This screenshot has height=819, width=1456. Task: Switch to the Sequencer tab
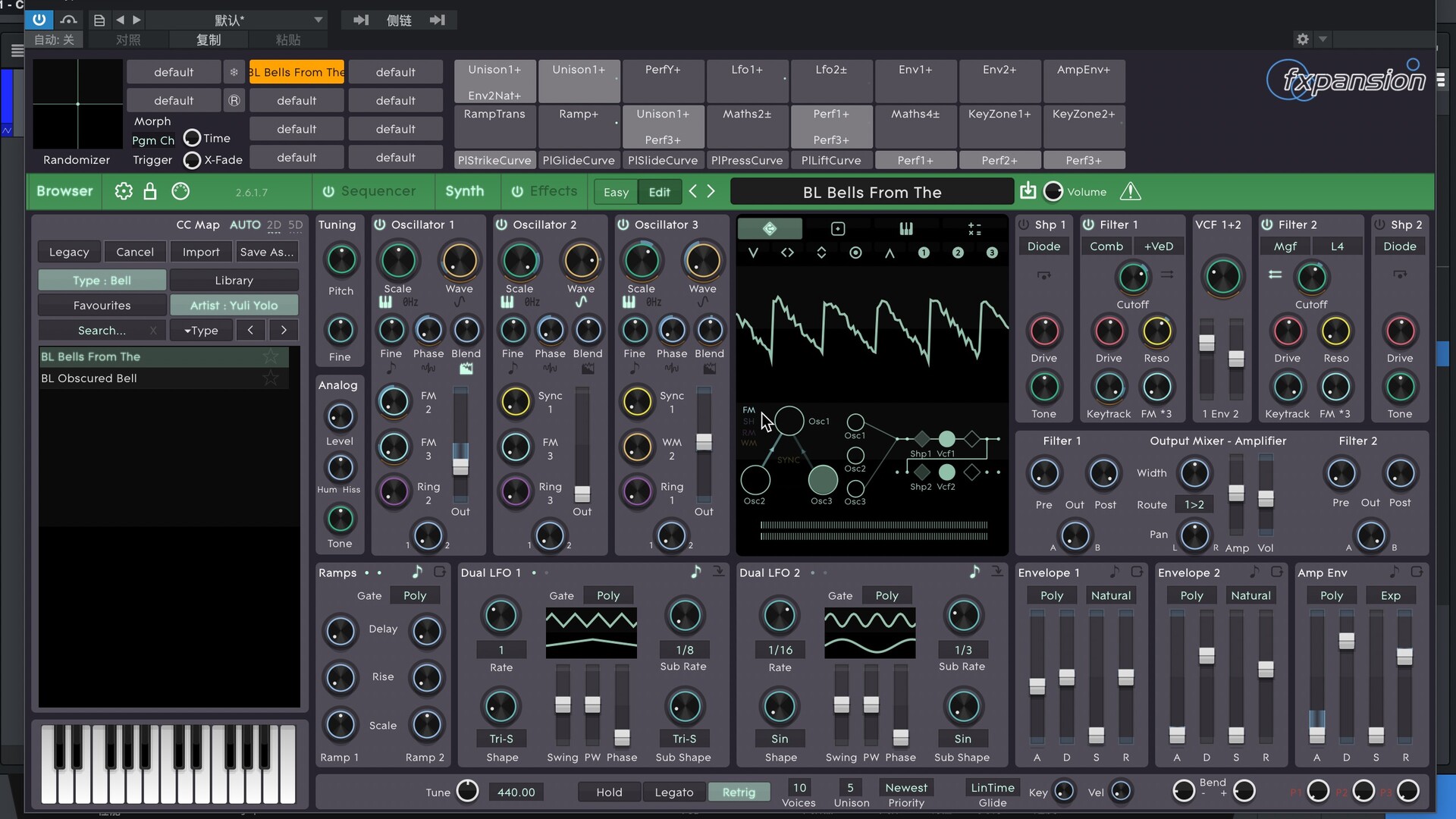point(378,191)
